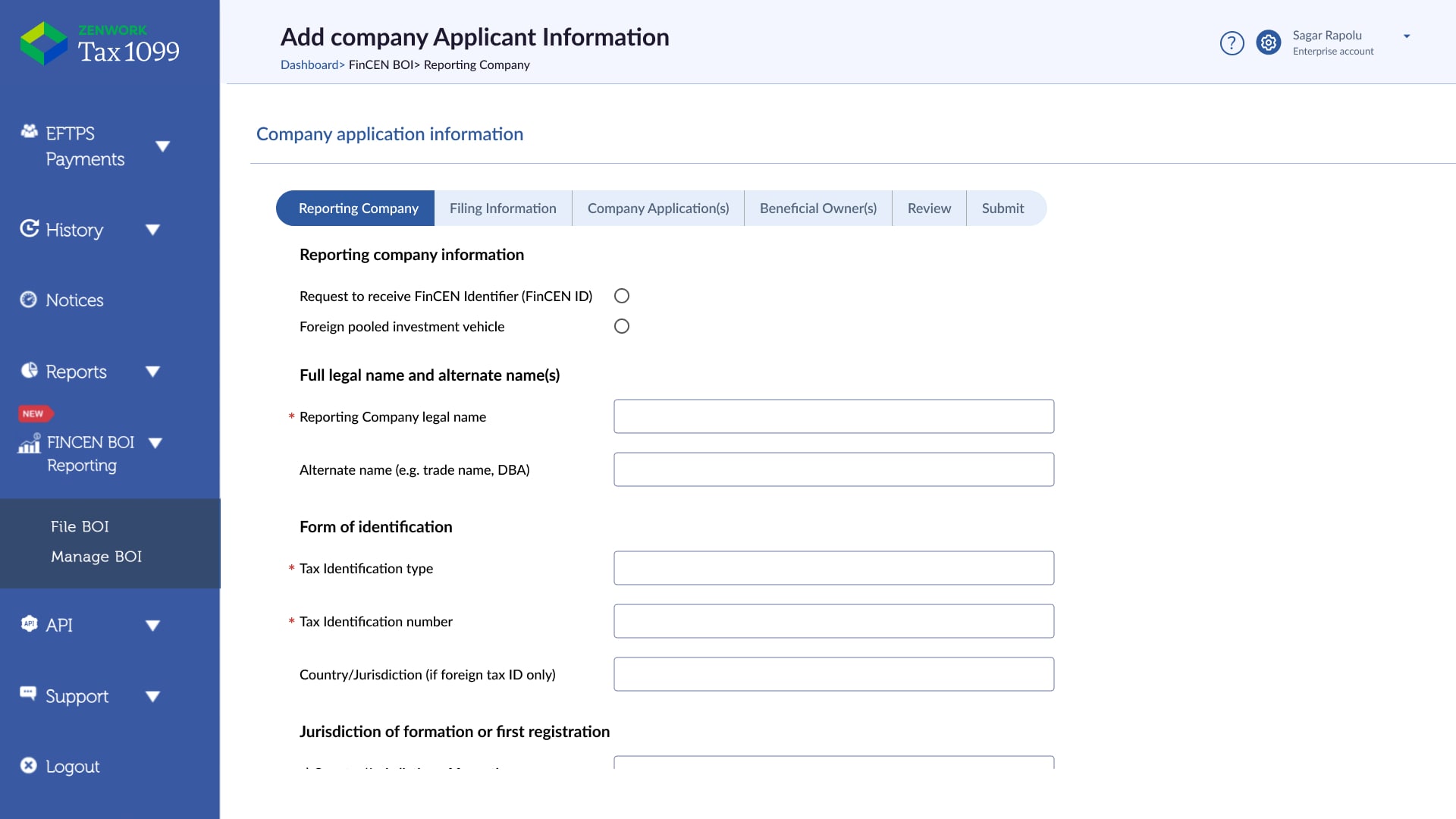Switch to the Company Application(s) tab
The width and height of the screenshot is (1456, 819).
[x=658, y=208]
